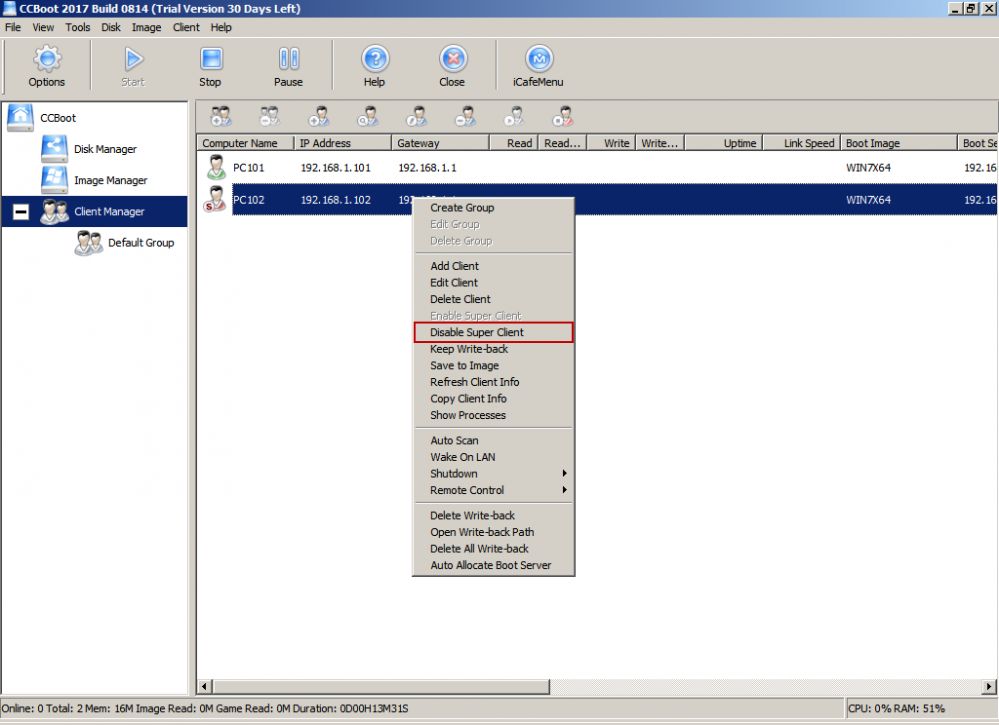Open the File menu
The height and width of the screenshot is (725, 999).
coord(13,27)
